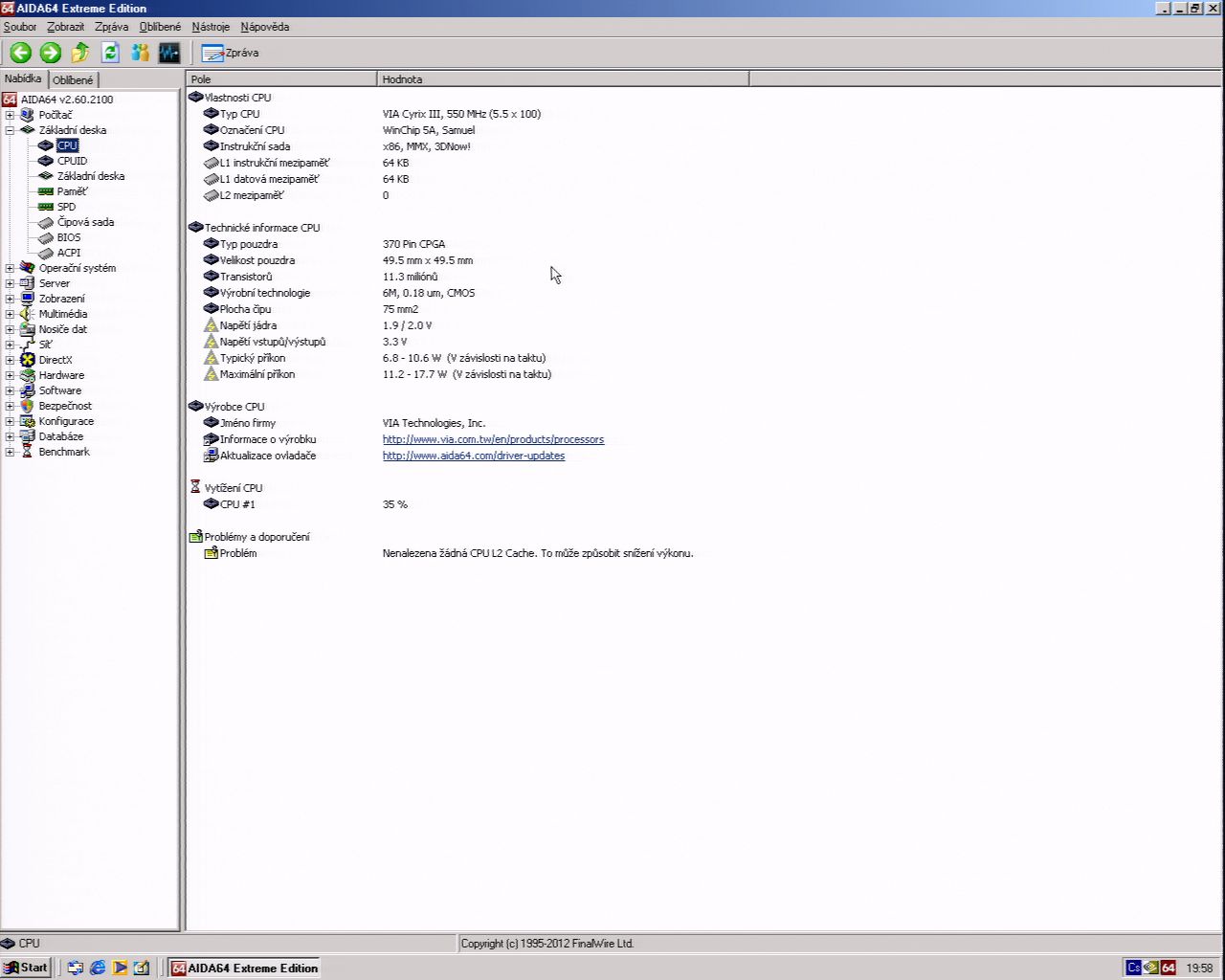Click the Pole column header
Image resolution: width=1225 pixels, height=980 pixels.
(x=281, y=78)
